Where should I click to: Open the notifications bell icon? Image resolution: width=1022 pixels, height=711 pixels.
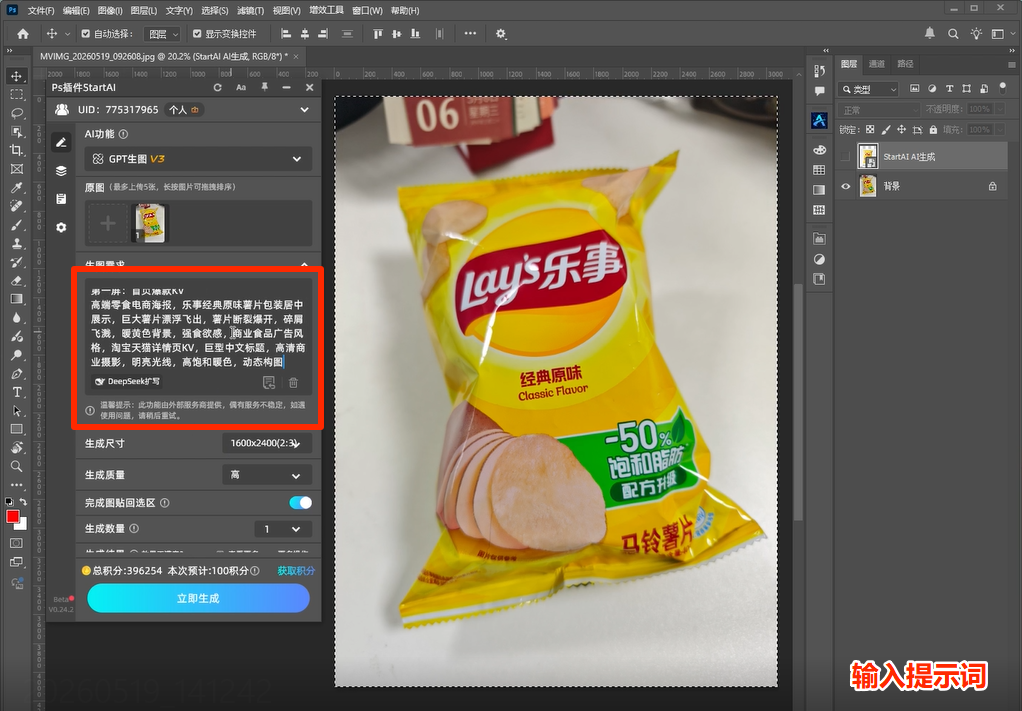(930, 33)
